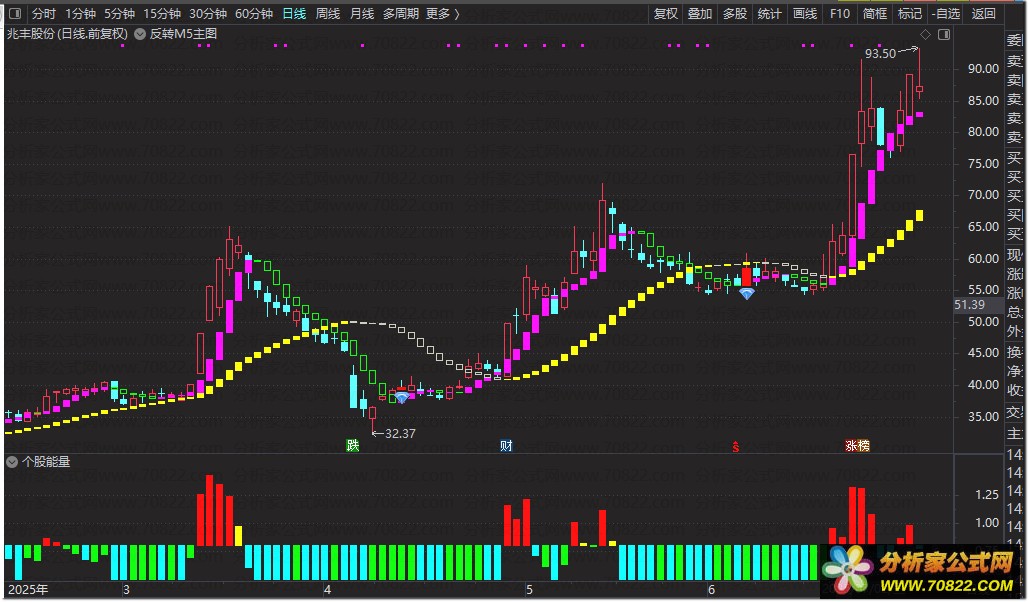Click the blue diamond signal in June
The image size is (1030, 602).
[747, 294]
